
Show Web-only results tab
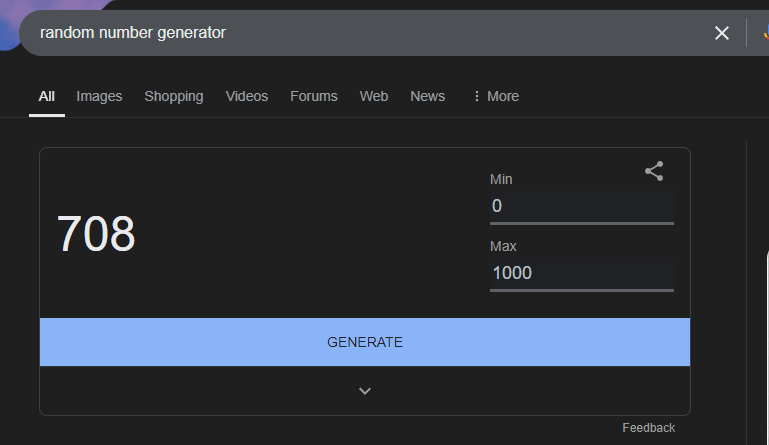pyautogui.click(x=374, y=96)
